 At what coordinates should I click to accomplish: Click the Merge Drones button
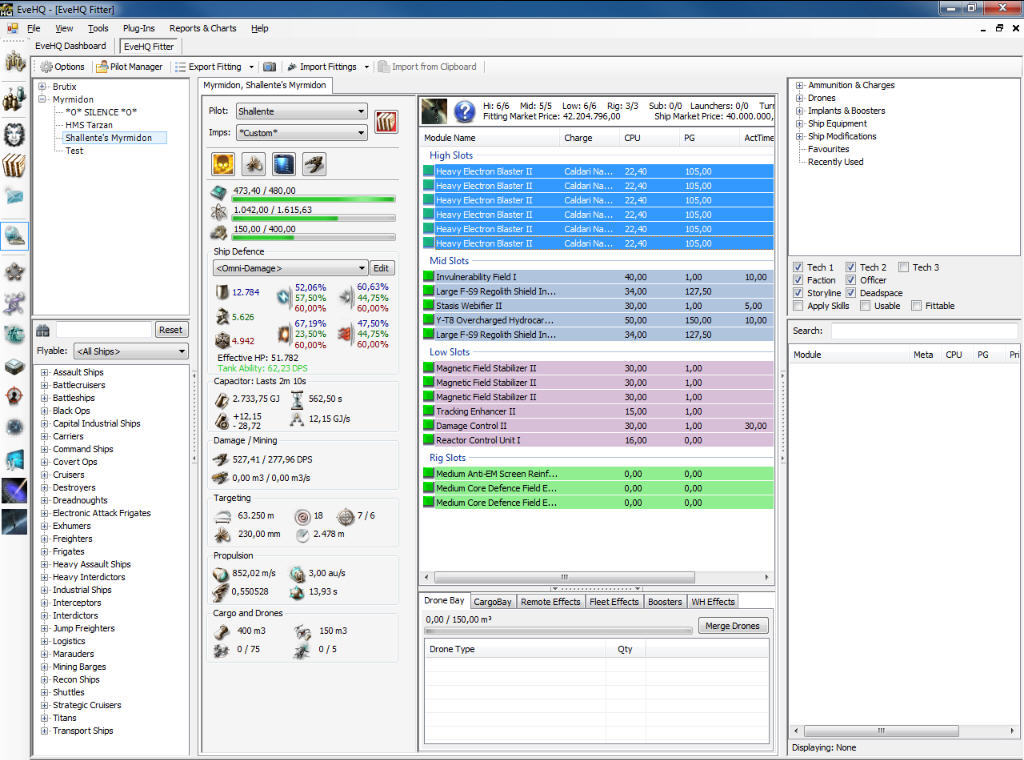pyautogui.click(x=733, y=626)
